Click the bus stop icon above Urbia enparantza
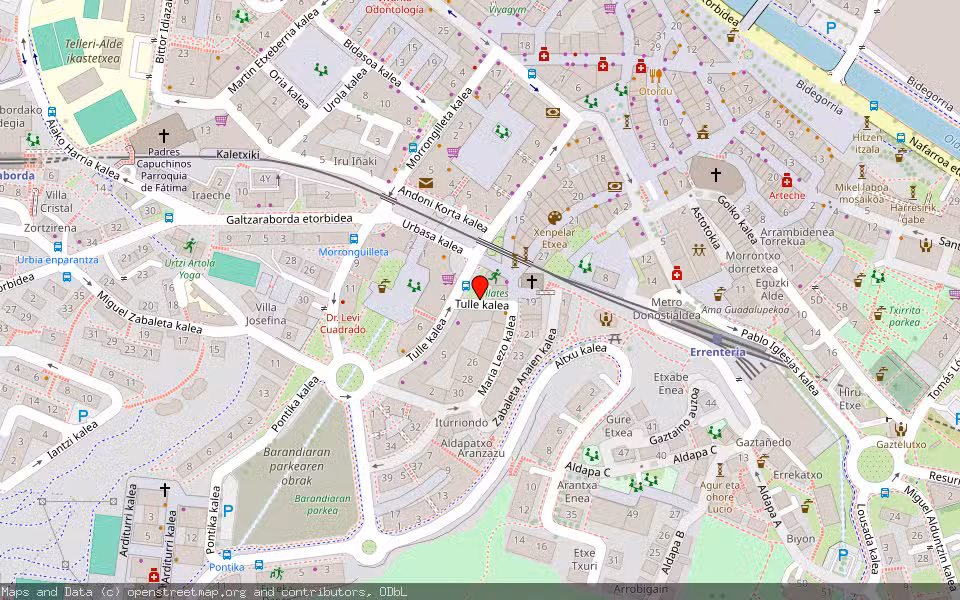This screenshot has height=600, width=960. pos(58,247)
